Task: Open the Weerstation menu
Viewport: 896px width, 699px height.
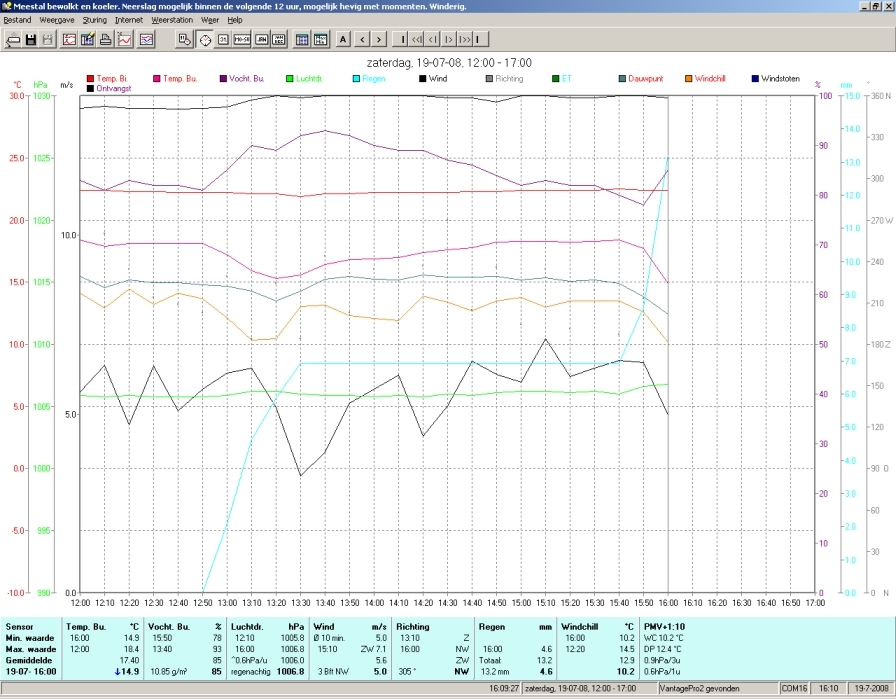Action: pos(172,20)
